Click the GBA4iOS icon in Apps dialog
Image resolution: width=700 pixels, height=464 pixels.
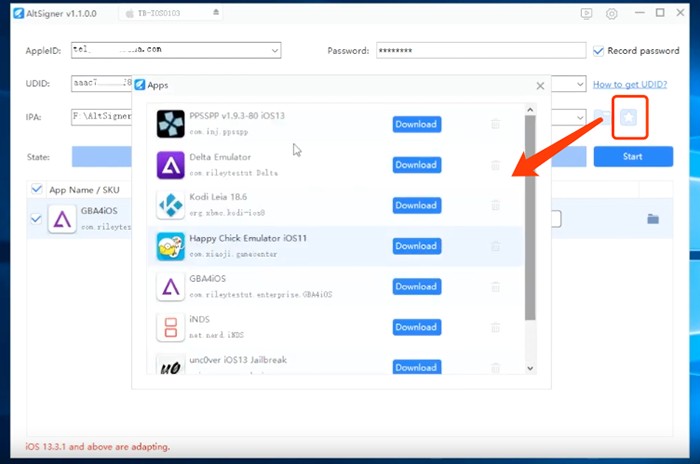[170, 287]
